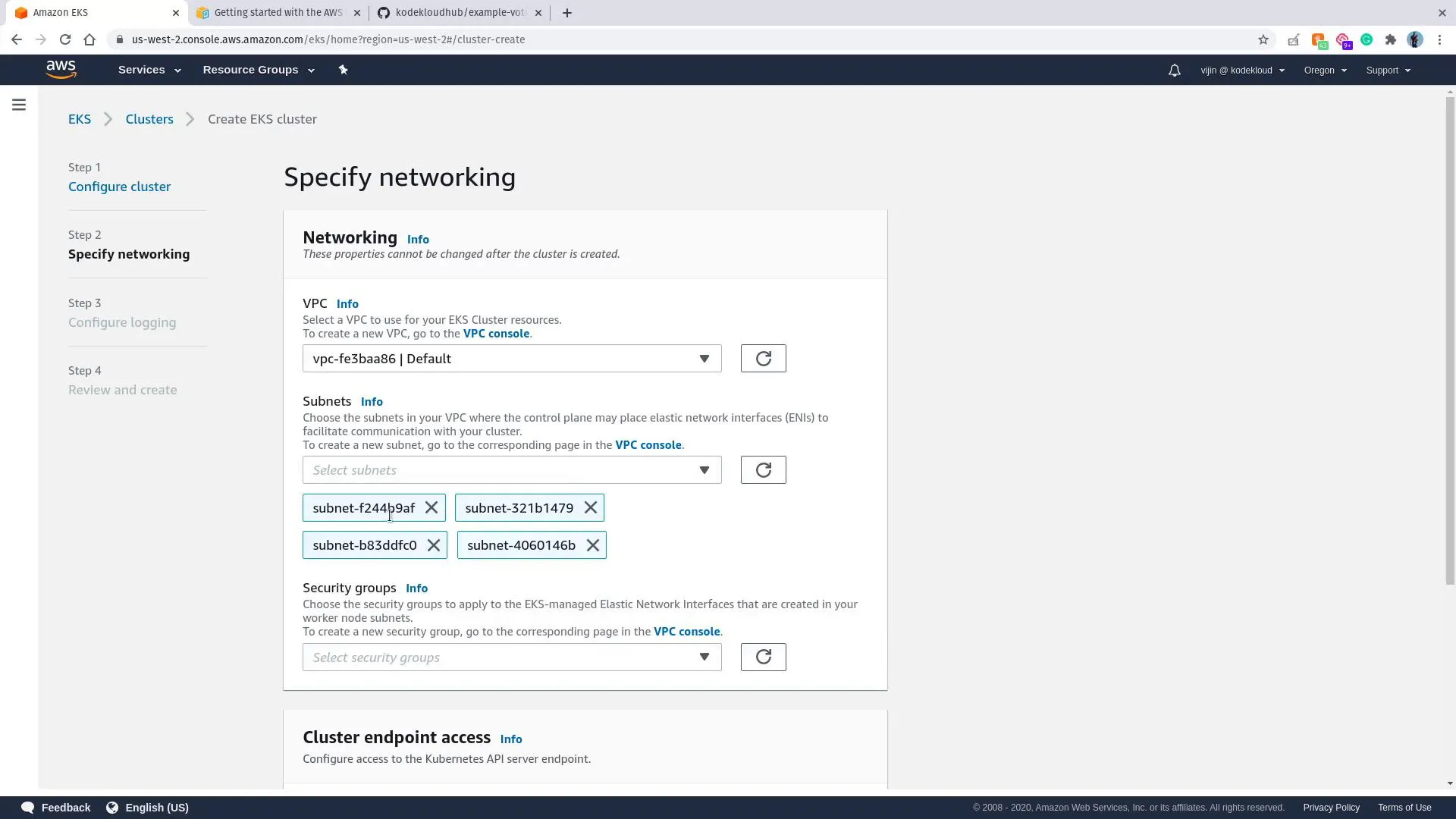Screen dimensions: 1456x819
Task: Refresh the security groups list
Action: pos(763,657)
